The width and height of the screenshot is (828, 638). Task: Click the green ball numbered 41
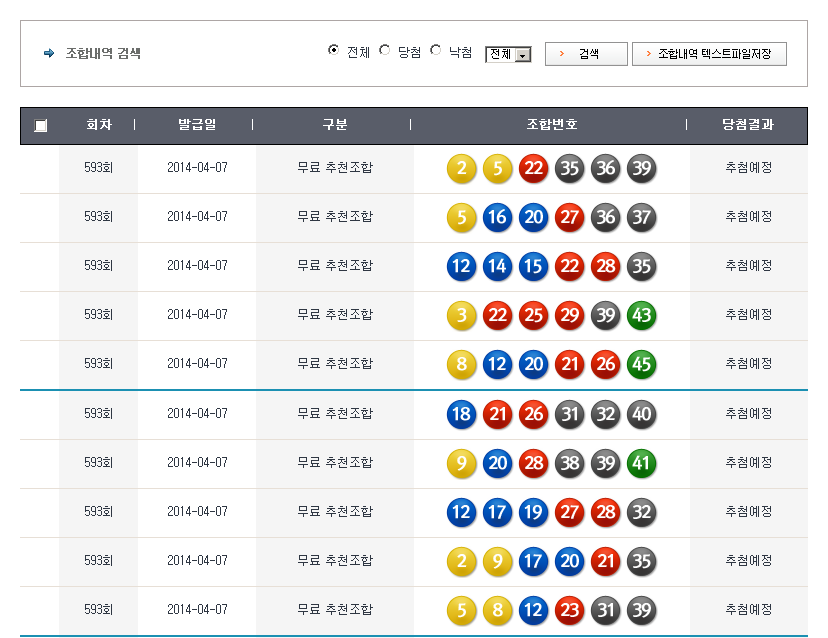(x=641, y=462)
